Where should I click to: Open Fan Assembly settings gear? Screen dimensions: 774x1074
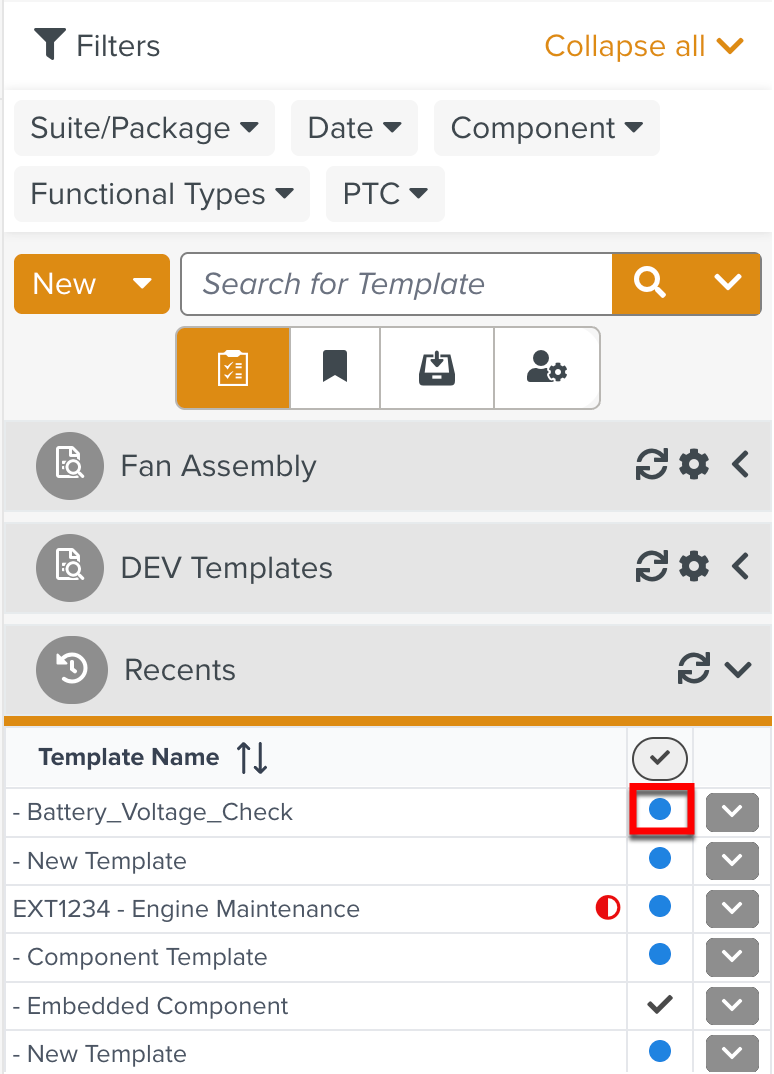pos(694,465)
